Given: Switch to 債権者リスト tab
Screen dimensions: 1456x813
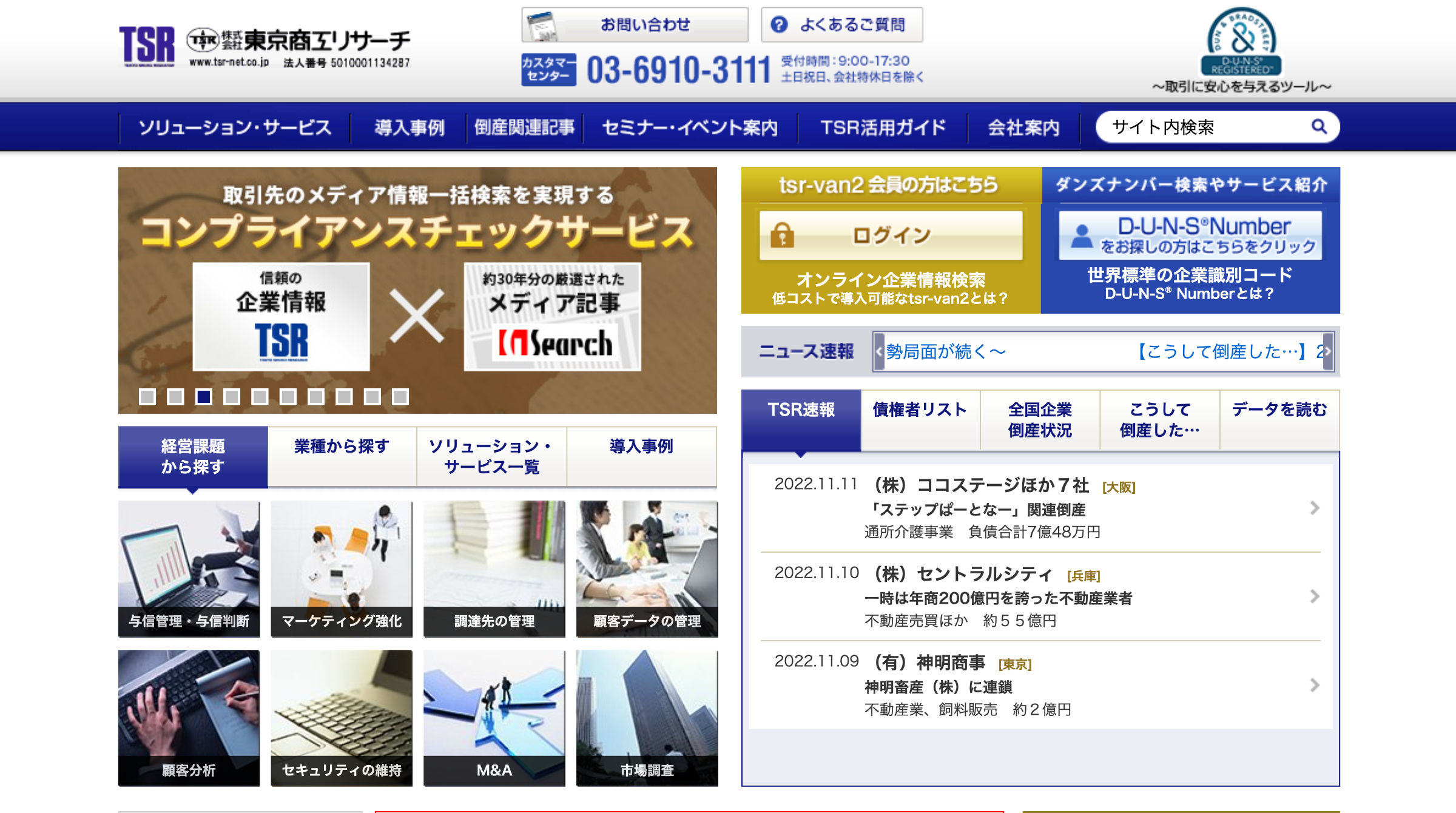Looking at the screenshot, I should click(x=920, y=420).
